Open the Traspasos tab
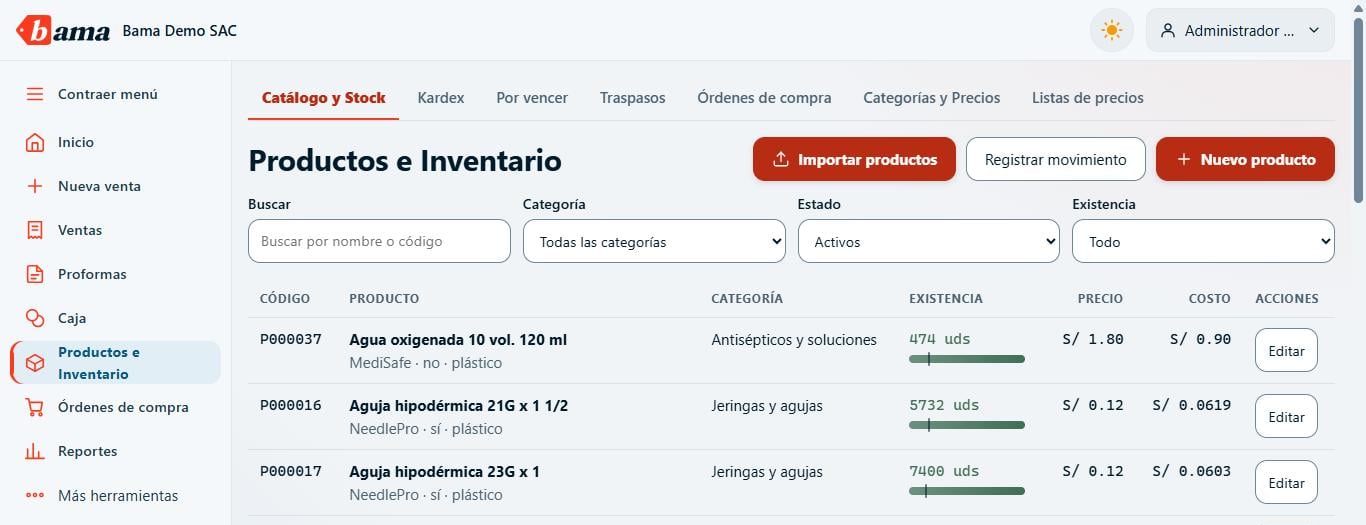The height and width of the screenshot is (525, 1366). click(x=632, y=98)
